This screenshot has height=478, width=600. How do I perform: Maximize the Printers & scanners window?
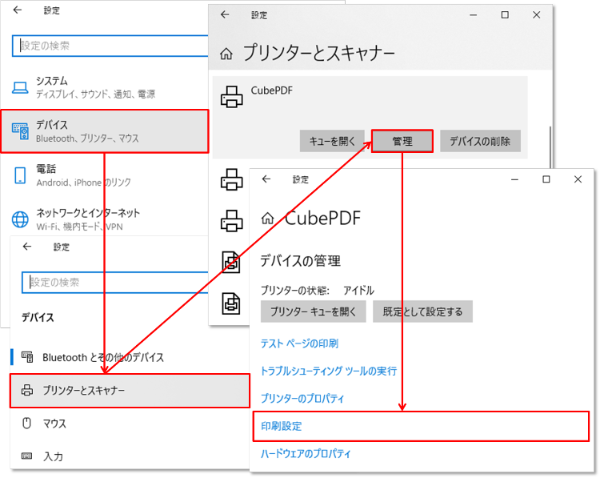point(505,15)
